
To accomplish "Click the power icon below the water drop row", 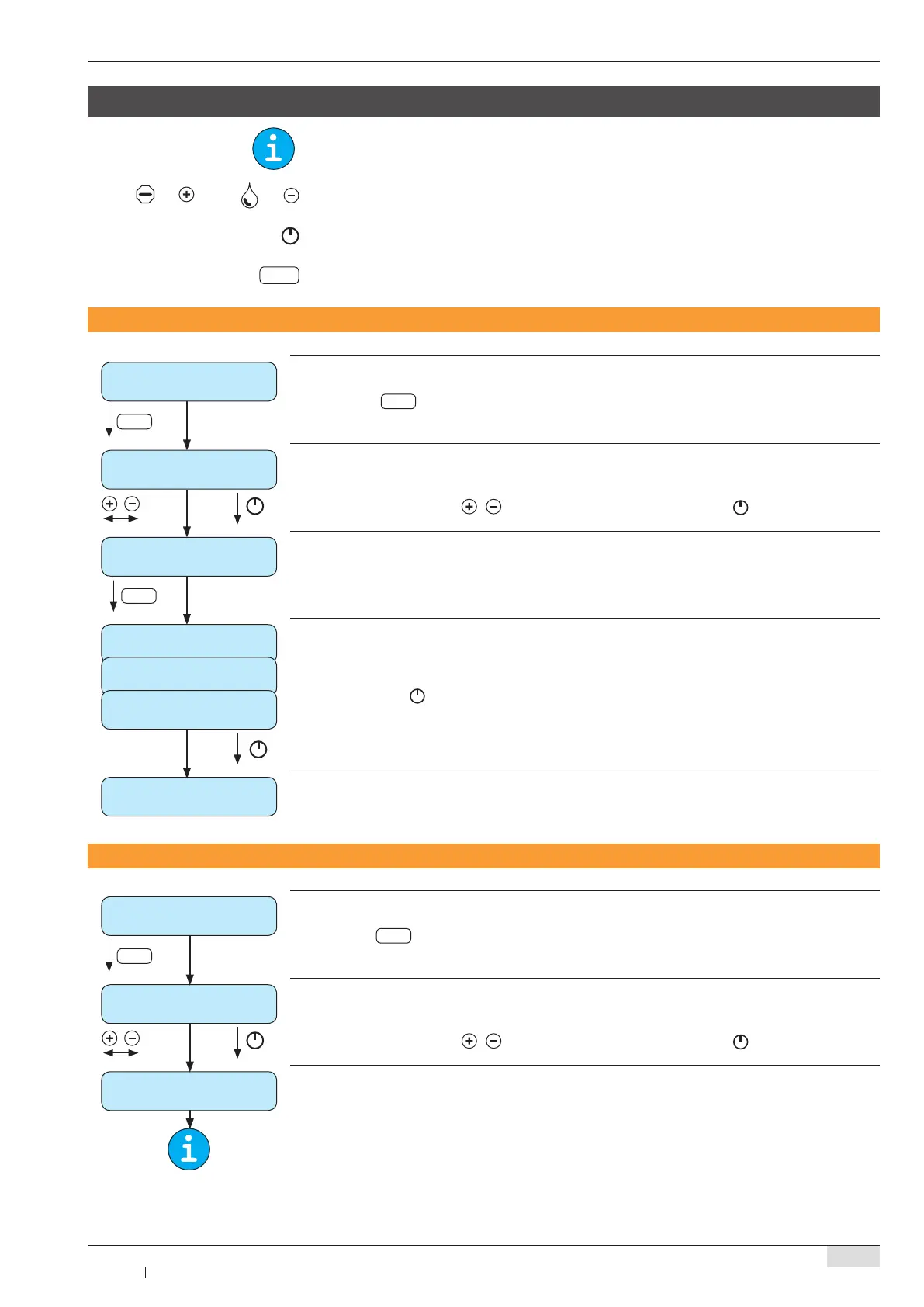I will pyautogui.click(x=290, y=236).
